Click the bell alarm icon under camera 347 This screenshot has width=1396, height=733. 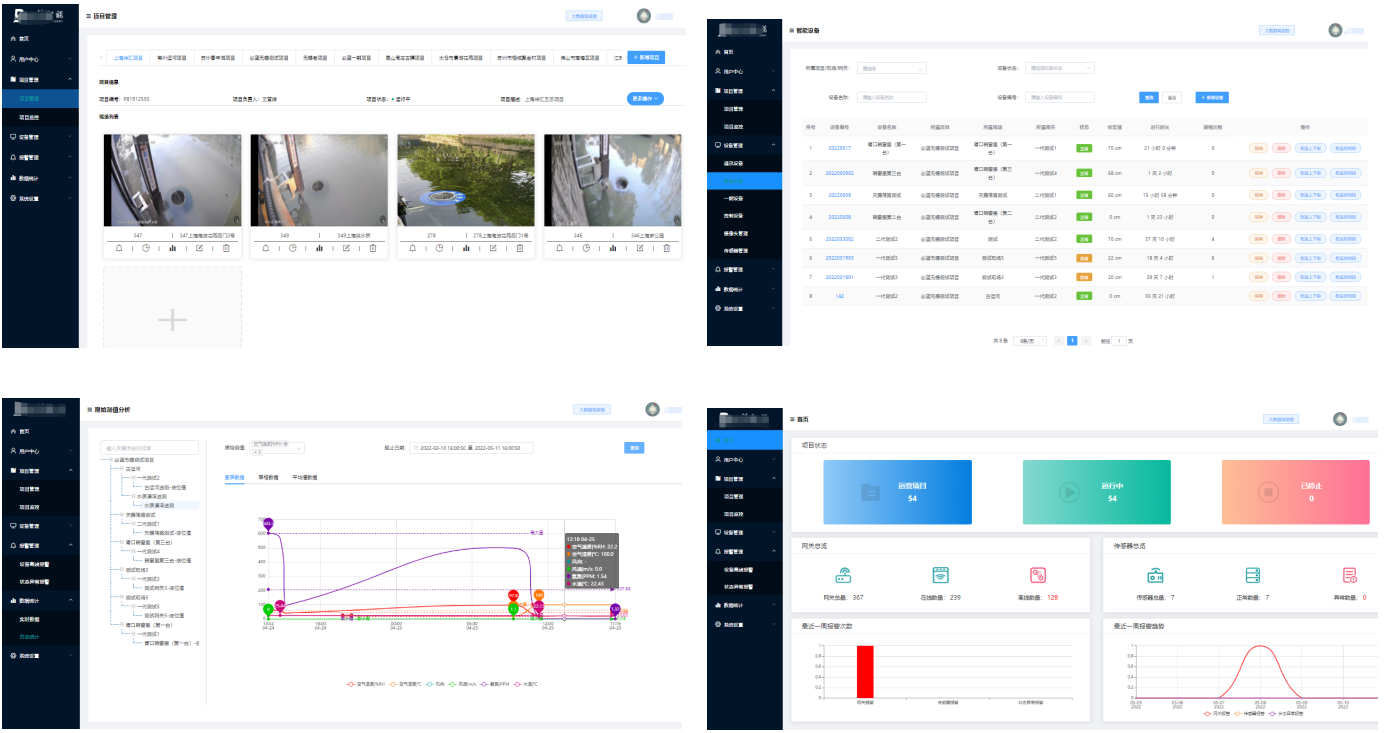click(119, 248)
